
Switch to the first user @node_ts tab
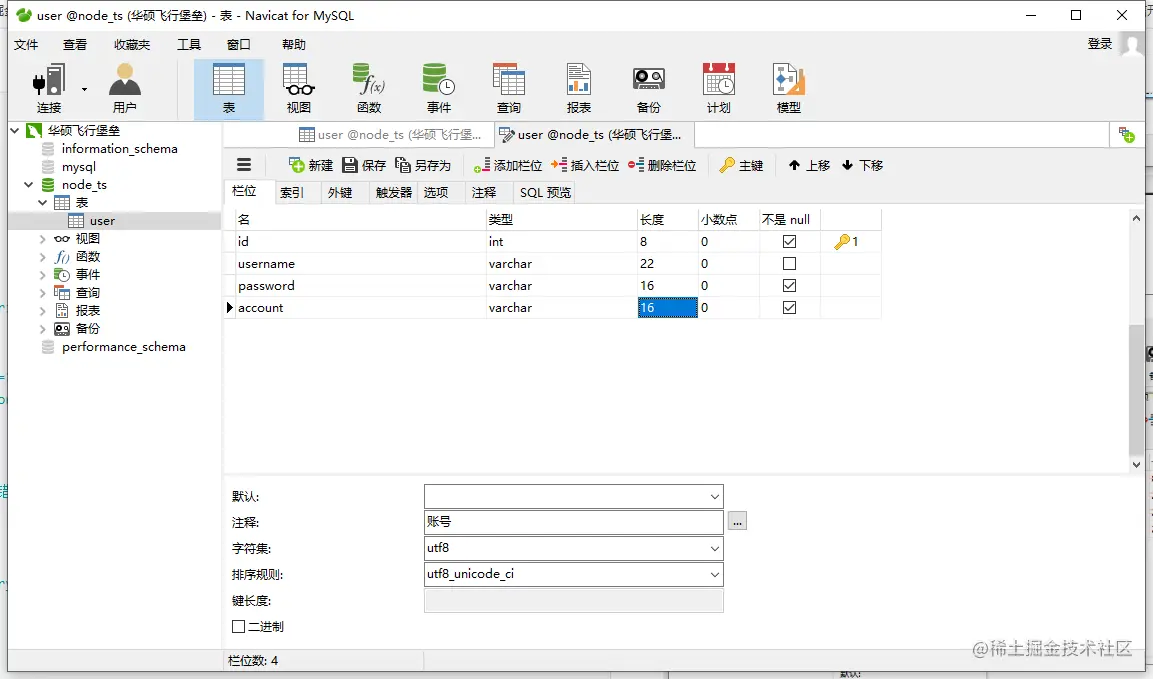390,135
